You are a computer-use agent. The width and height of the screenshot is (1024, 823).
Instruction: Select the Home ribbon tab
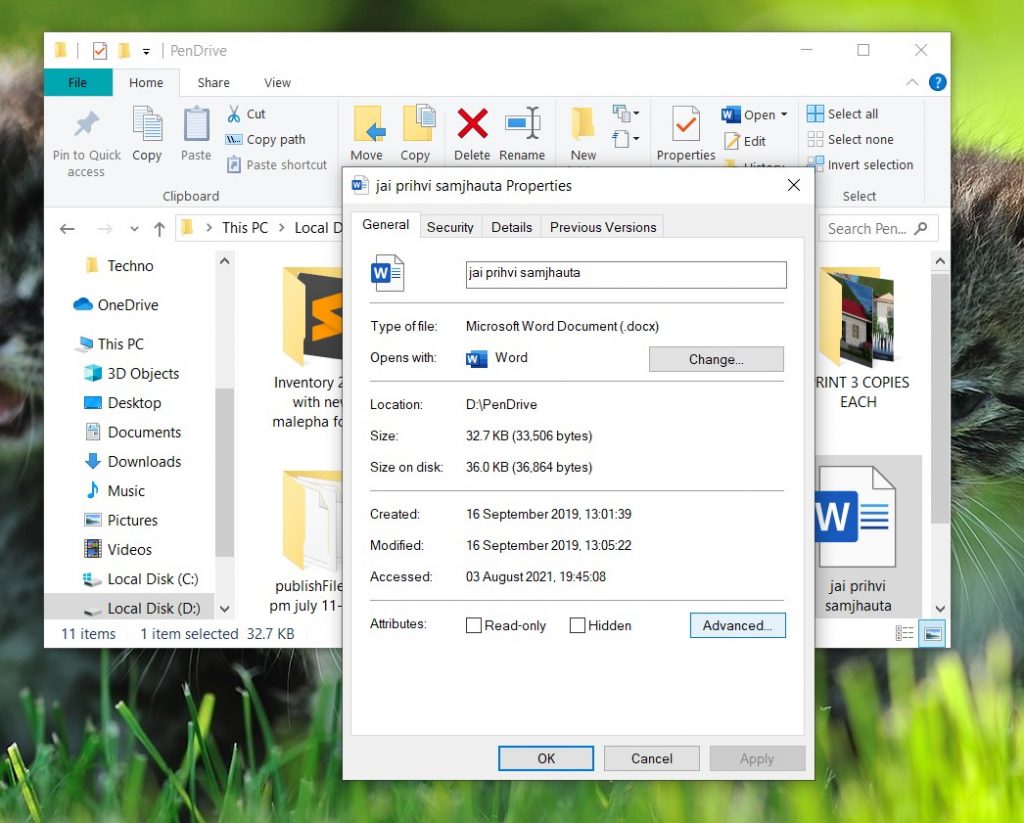(x=146, y=82)
